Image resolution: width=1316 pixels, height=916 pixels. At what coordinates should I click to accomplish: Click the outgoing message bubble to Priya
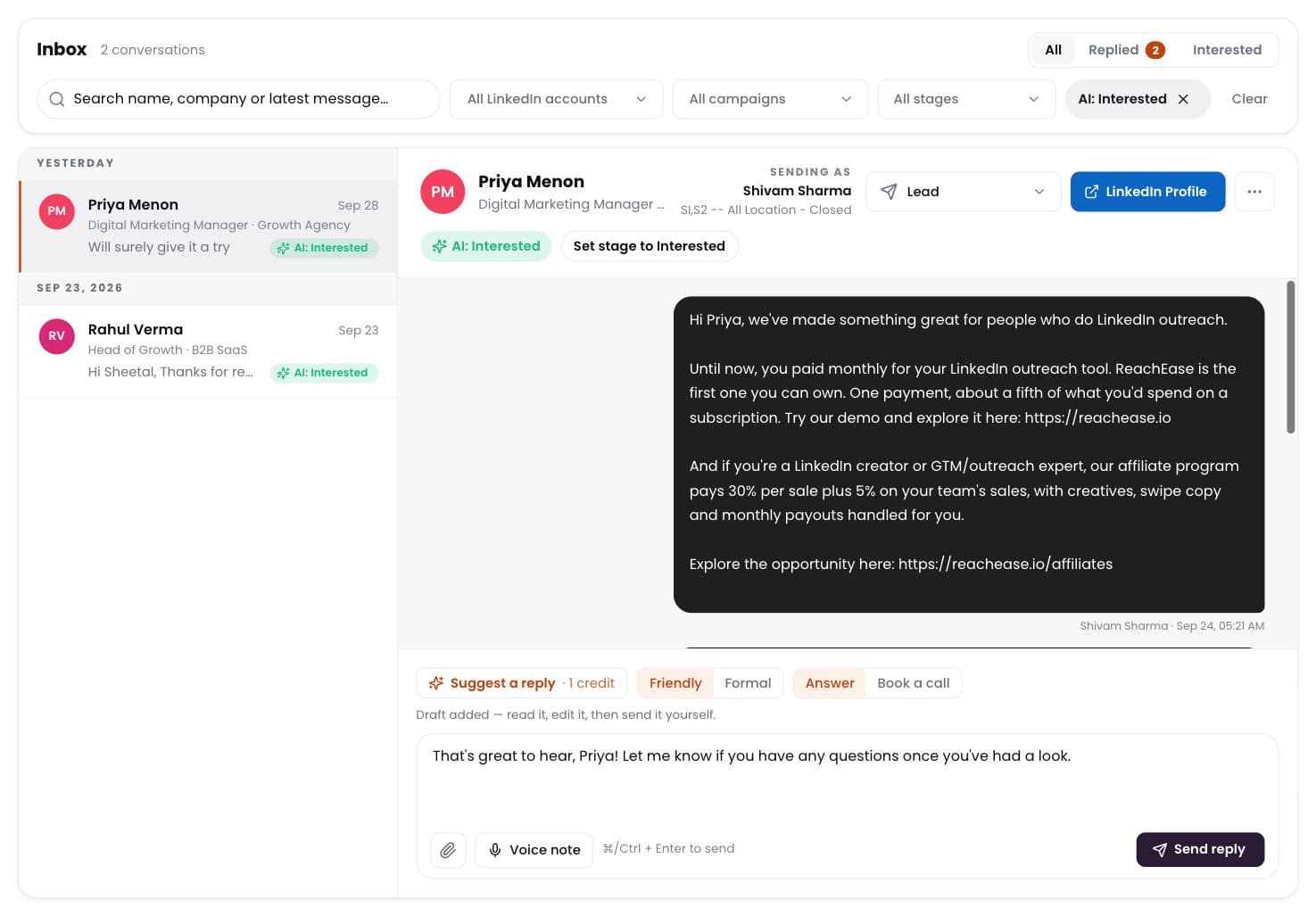pos(969,455)
